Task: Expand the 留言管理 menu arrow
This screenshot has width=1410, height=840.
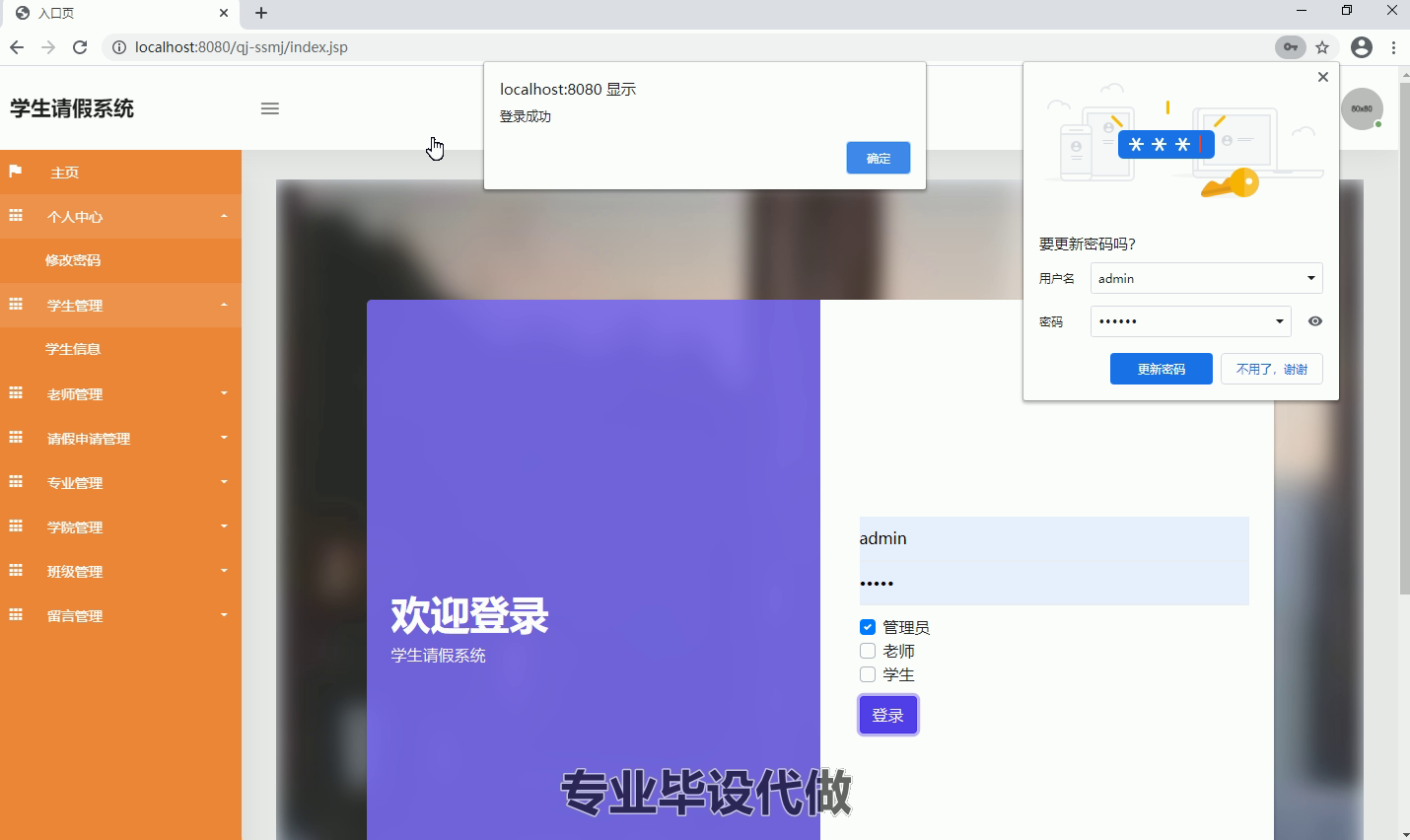Action: pos(224,615)
